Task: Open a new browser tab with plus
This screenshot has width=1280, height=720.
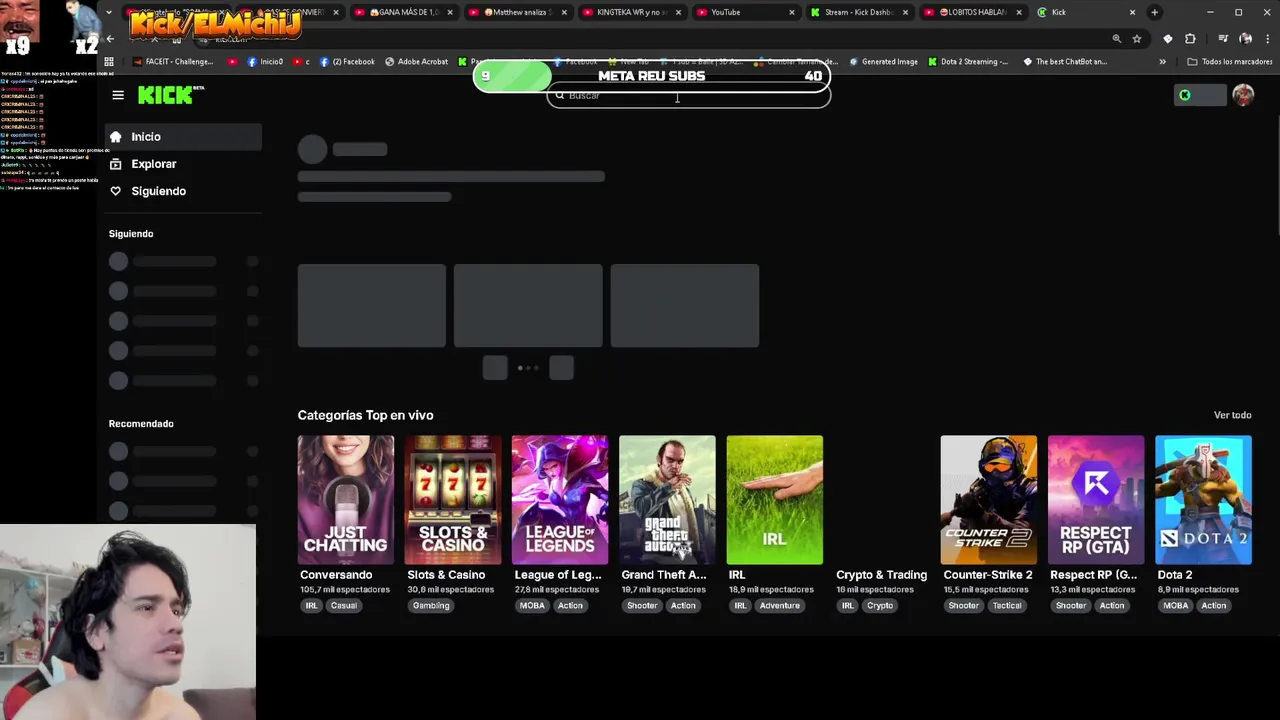Action: (1154, 12)
